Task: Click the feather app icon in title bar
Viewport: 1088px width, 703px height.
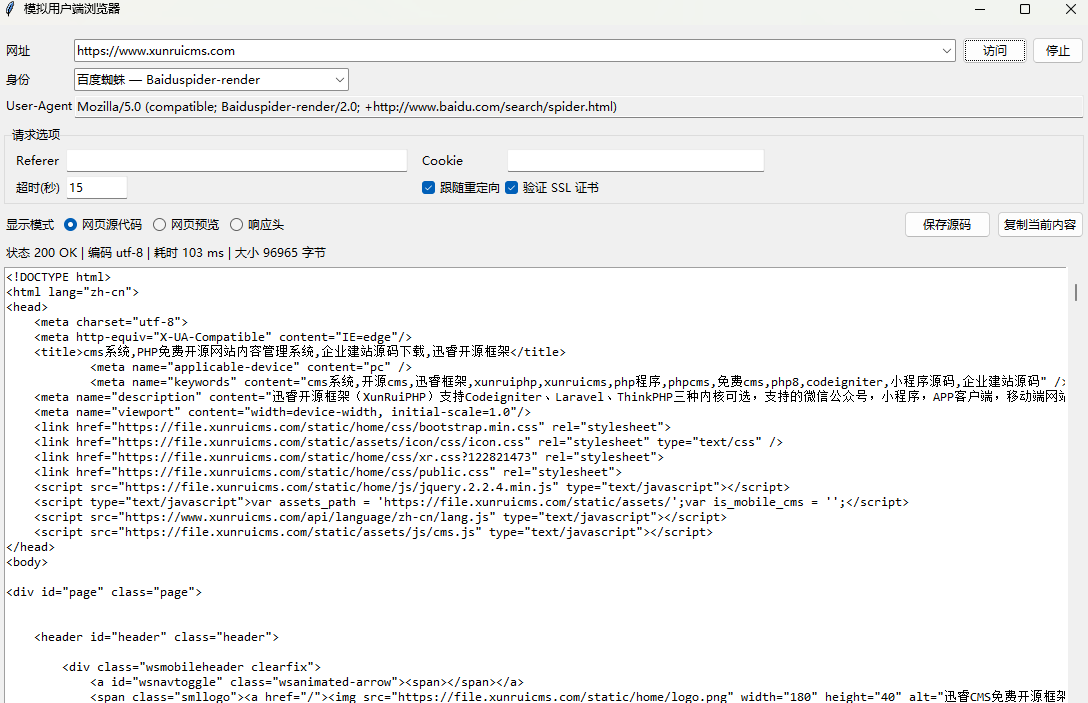Action: [10, 9]
